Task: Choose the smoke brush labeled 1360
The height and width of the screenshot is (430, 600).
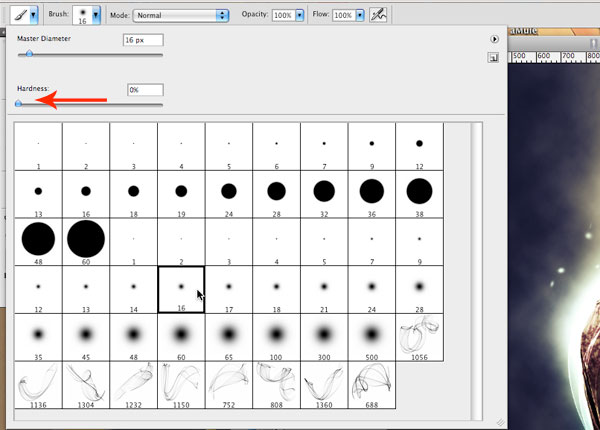Action: [x=324, y=385]
